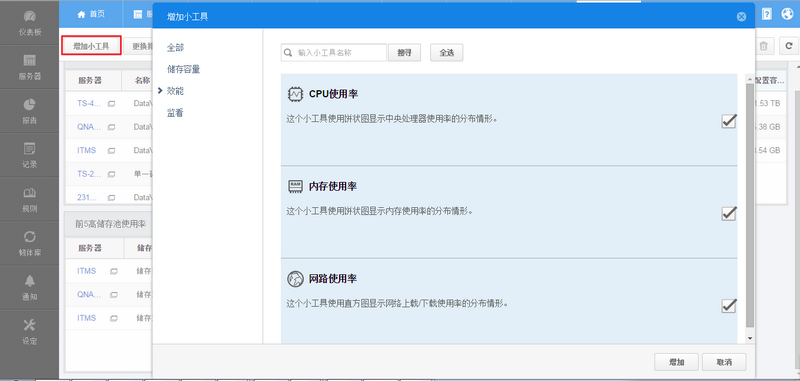This screenshot has height=381, width=800.
Task: Uncheck the CPU使用率 widget checkbox
Action: coord(729,121)
